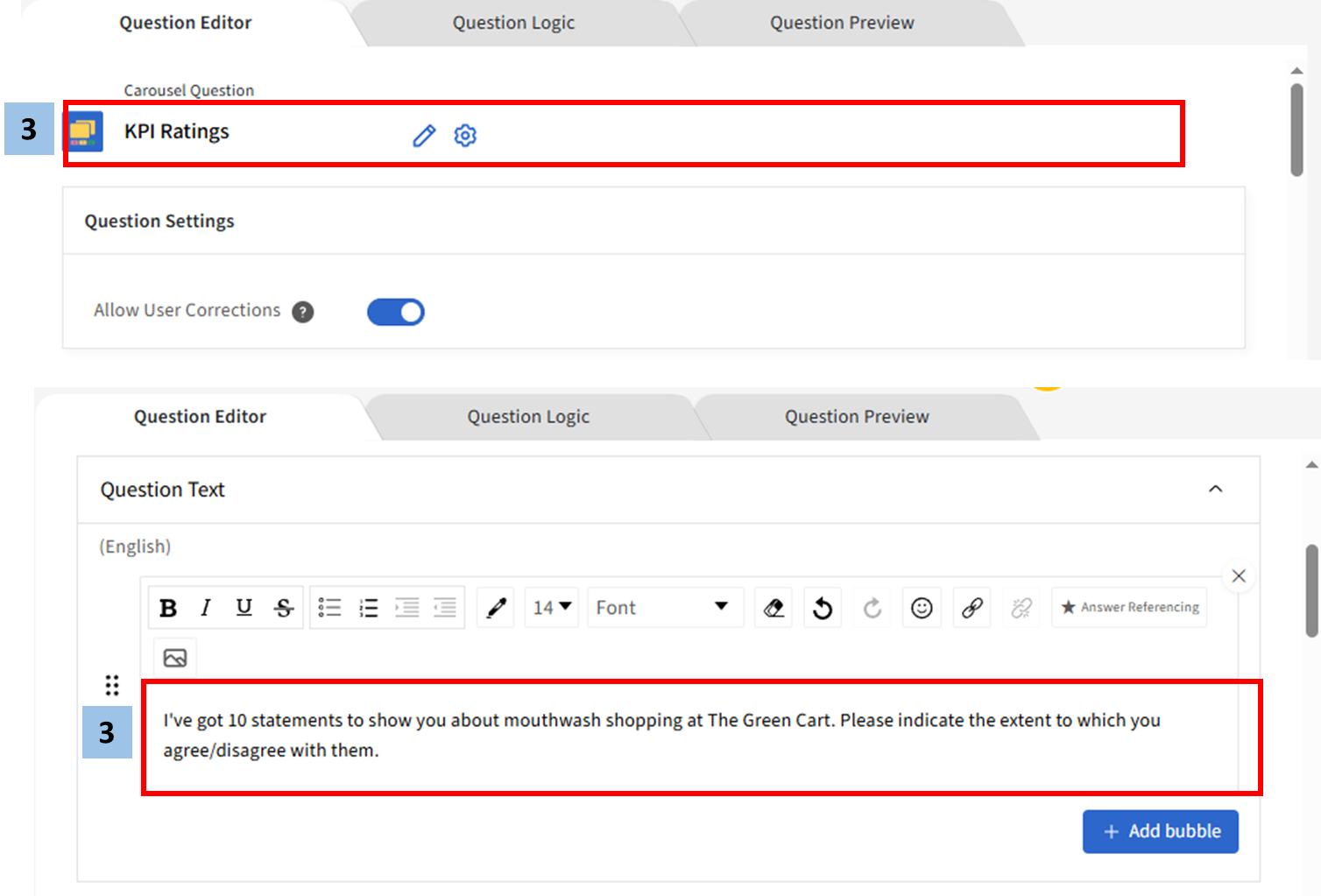Apply italic formatting to the question text
The image size is (1321, 896).
click(206, 608)
